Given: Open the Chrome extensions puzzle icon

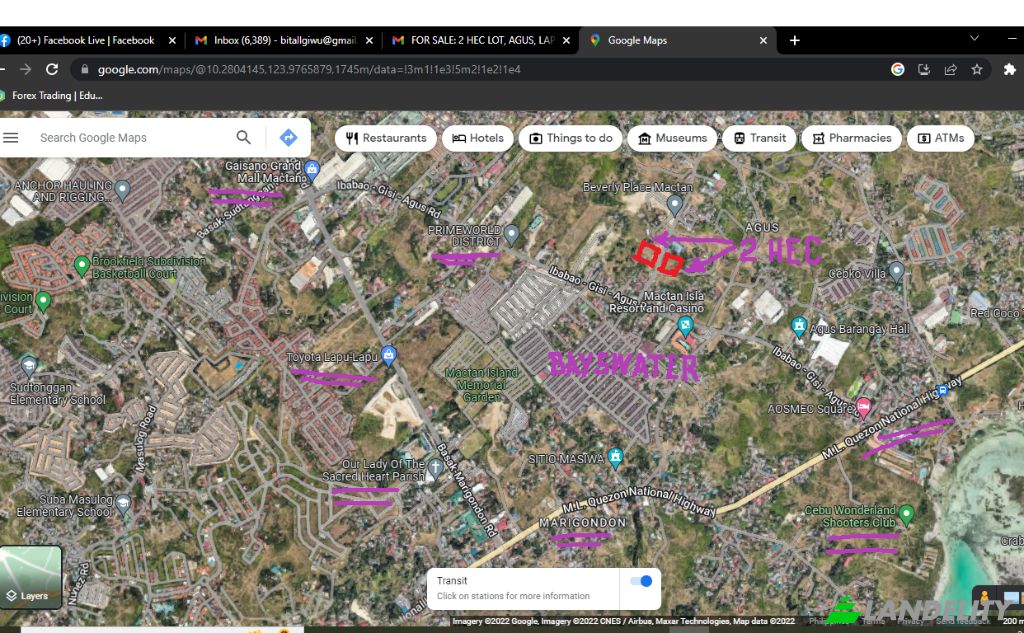Looking at the screenshot, I should [1009, 70].
